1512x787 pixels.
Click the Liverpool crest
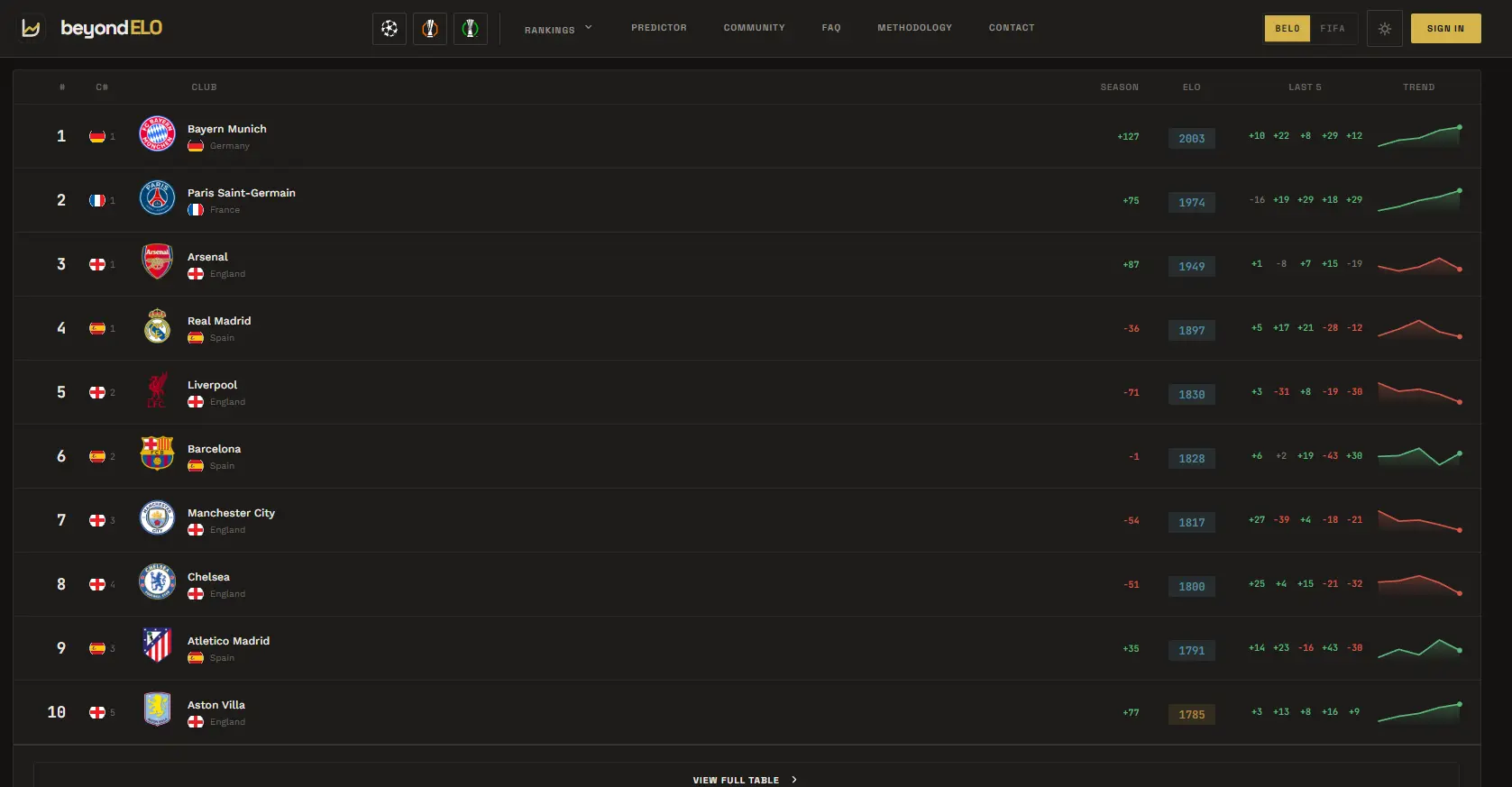[x=157, y=390]
